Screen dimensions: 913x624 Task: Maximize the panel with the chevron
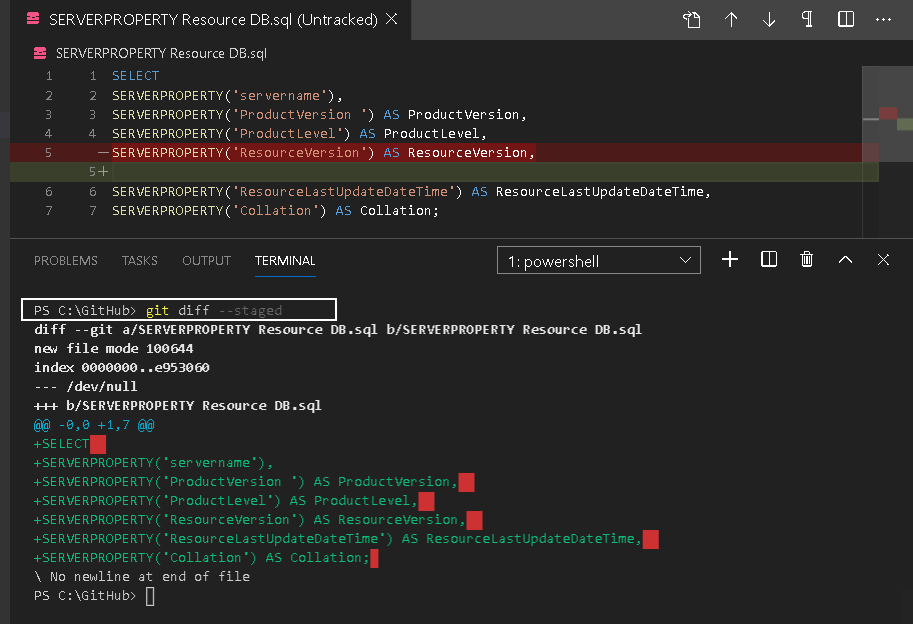tap(845, 259)
